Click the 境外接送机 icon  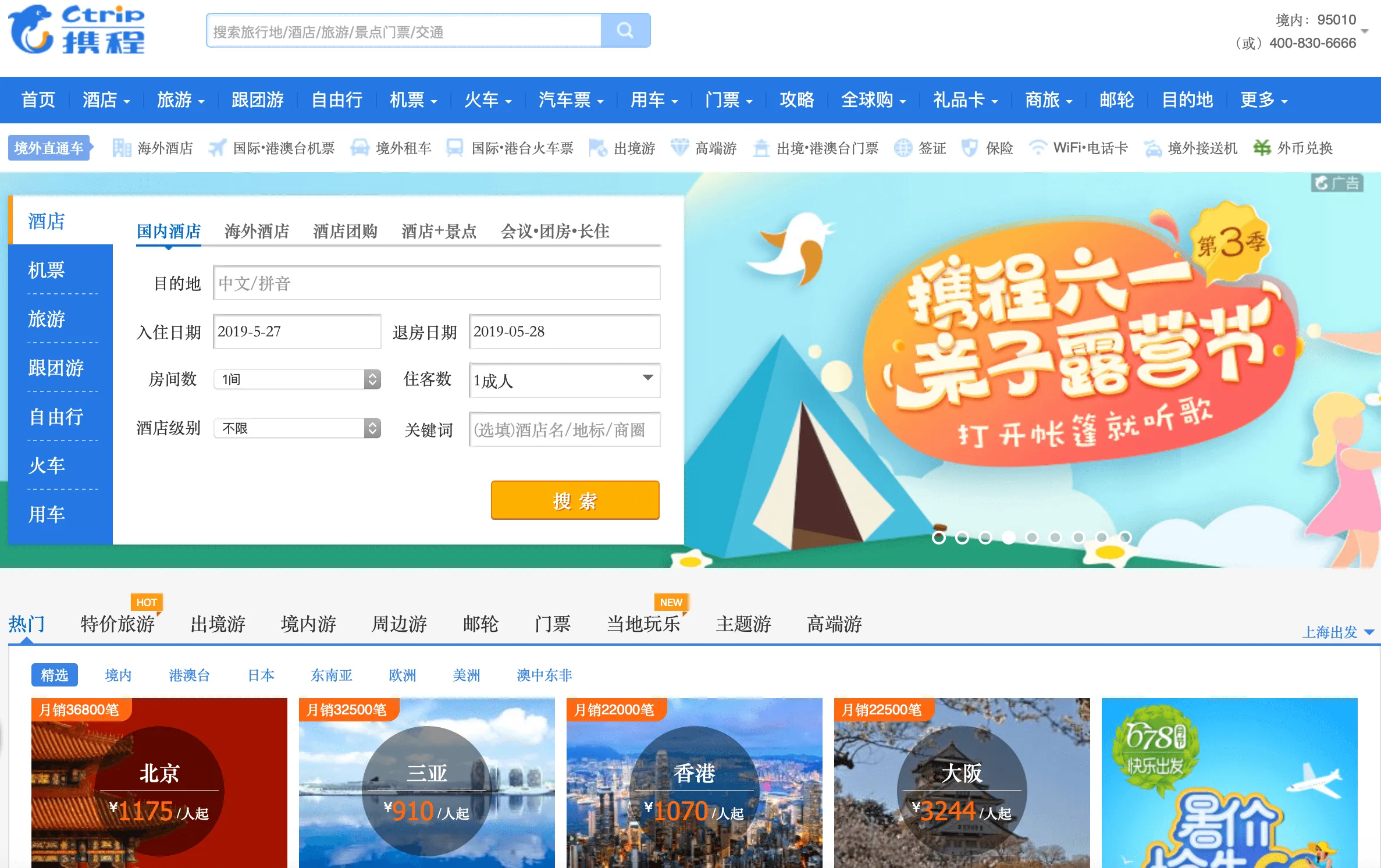pyautogui.click(x=1152, y=148)
